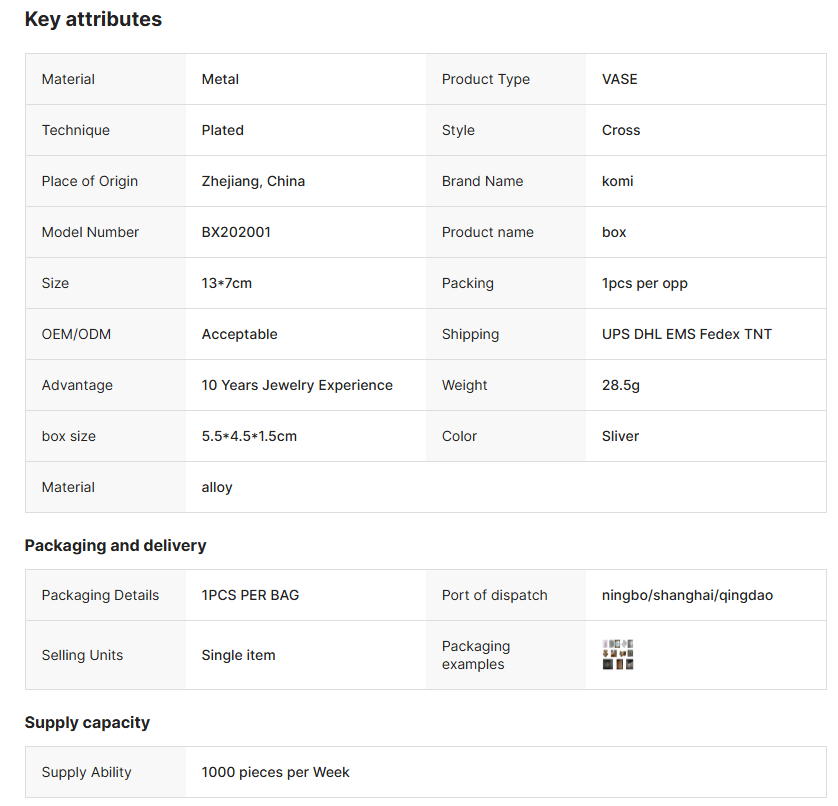Click the 10 Years Jewelry Experience value

point(297,385)
